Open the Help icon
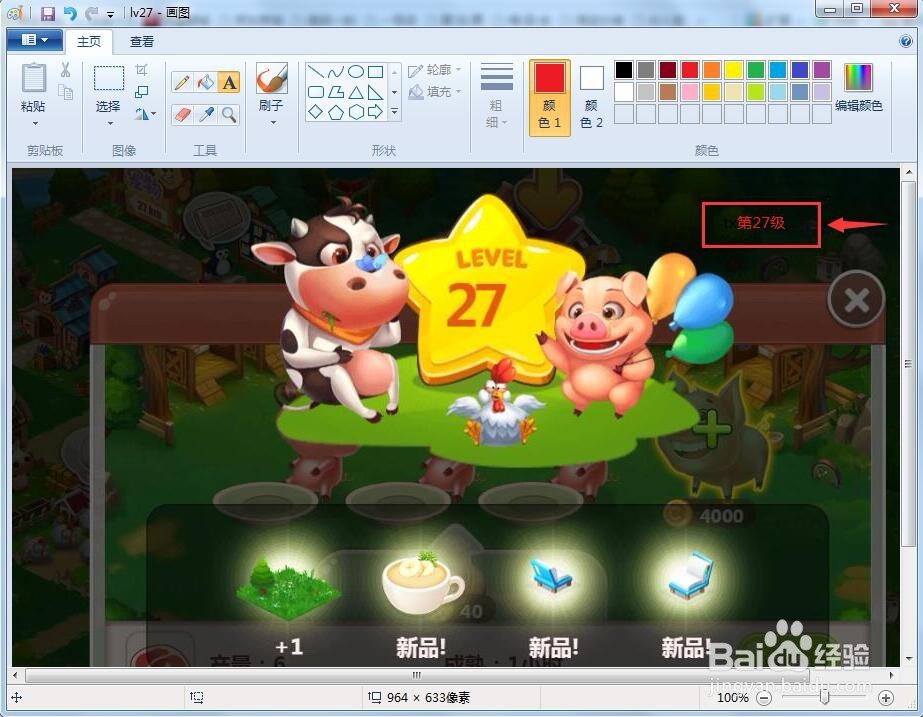 coord(906,41)
